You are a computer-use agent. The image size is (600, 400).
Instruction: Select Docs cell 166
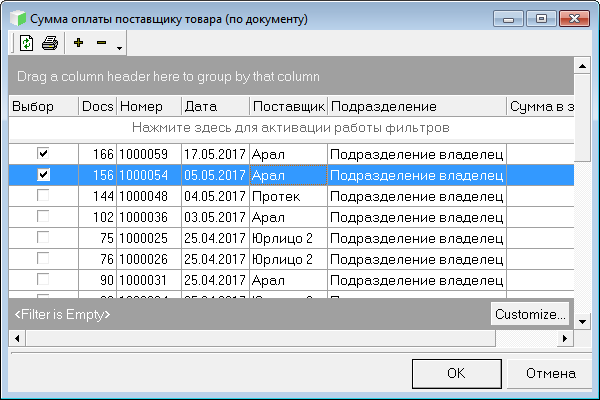(98, 154)
